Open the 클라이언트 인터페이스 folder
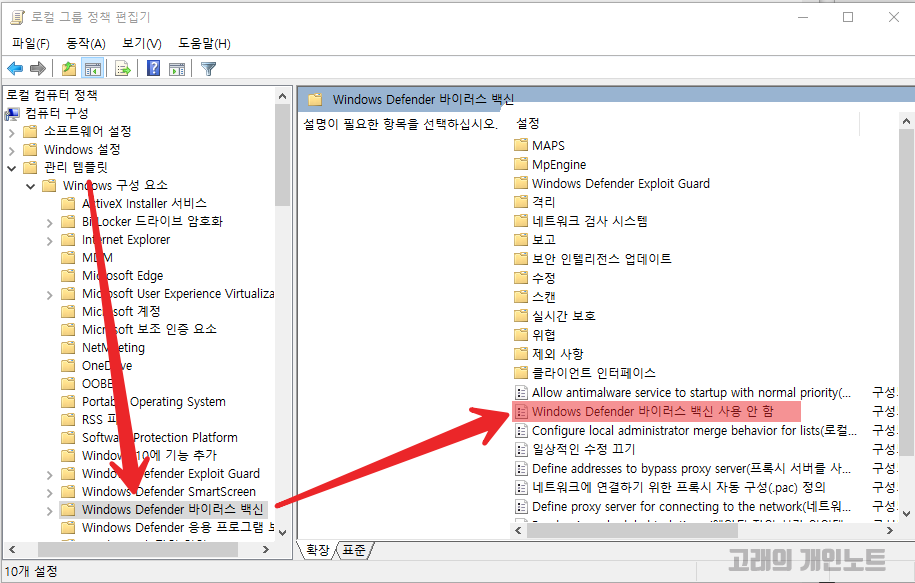The width and height of the screenshot is (915, 583). [x=593, y=373]
